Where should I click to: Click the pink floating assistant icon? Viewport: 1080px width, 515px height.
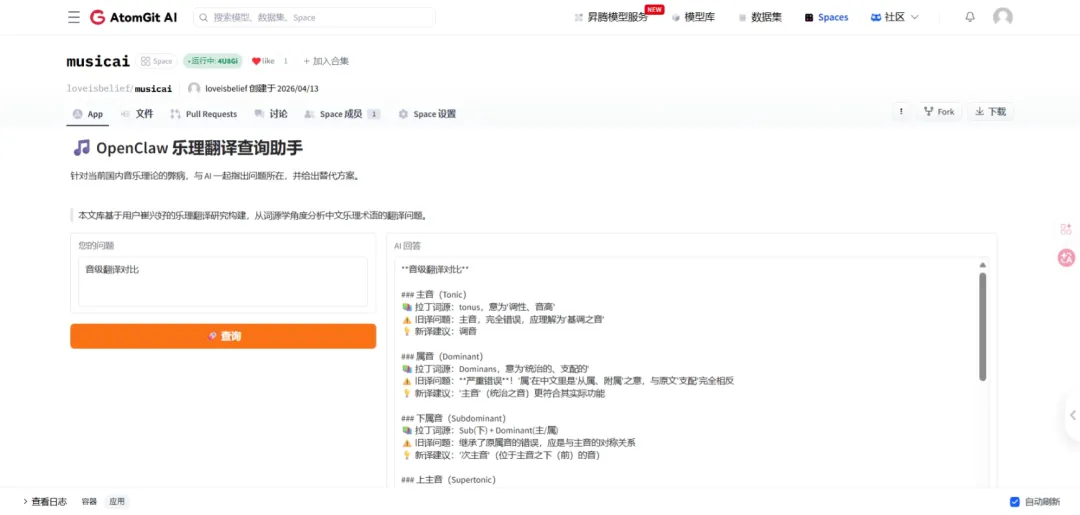click(x=1066, y=258)
